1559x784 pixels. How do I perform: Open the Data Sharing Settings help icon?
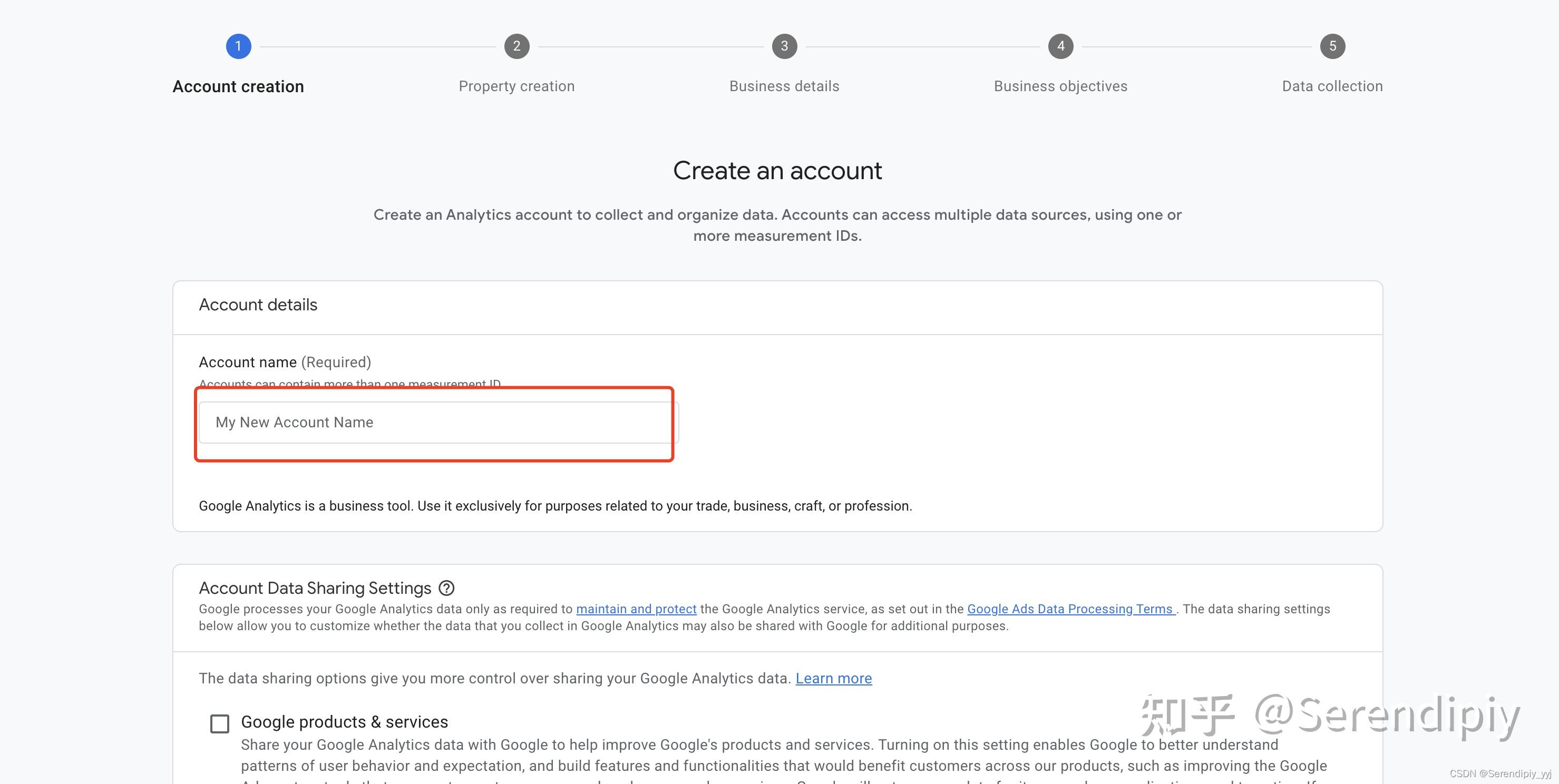446,588
